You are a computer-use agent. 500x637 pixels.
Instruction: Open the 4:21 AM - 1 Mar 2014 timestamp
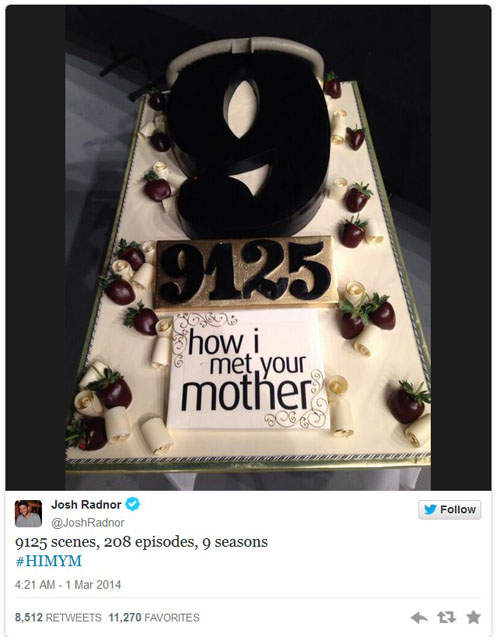[x=68, y=585]
